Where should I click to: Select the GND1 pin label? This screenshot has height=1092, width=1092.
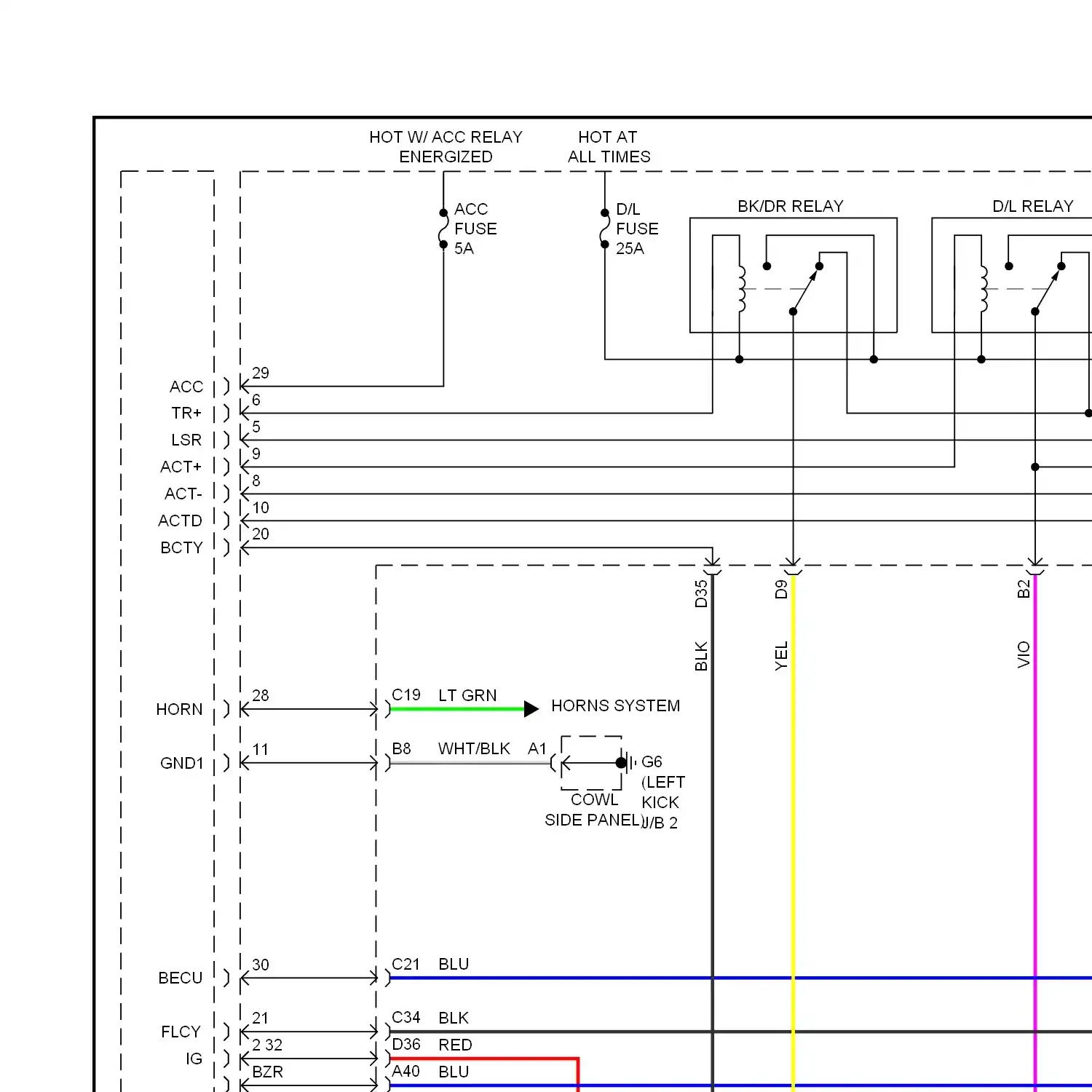(x=182, y=763)
